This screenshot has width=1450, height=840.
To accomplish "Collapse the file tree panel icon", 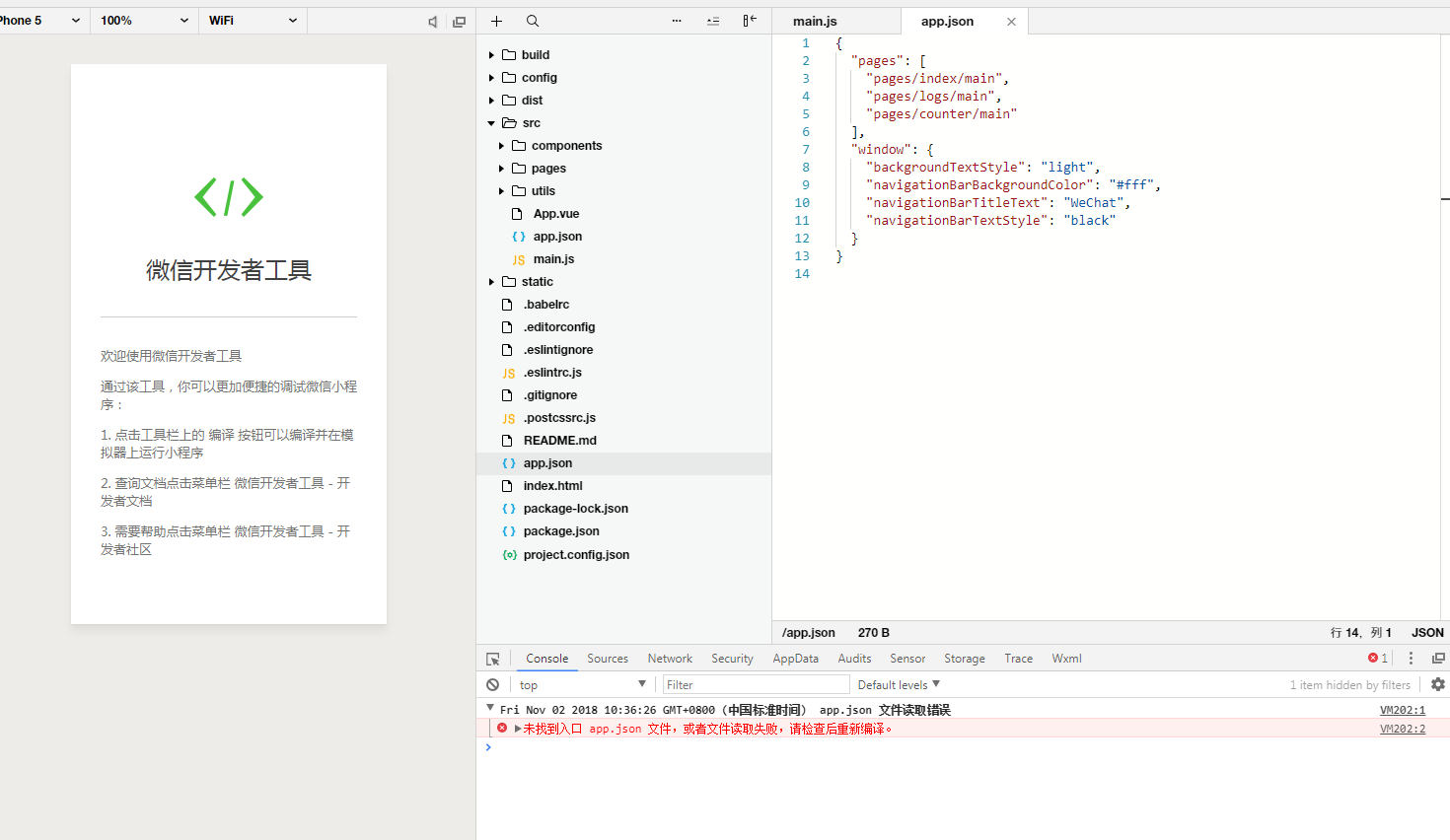I will coord(750,21).
